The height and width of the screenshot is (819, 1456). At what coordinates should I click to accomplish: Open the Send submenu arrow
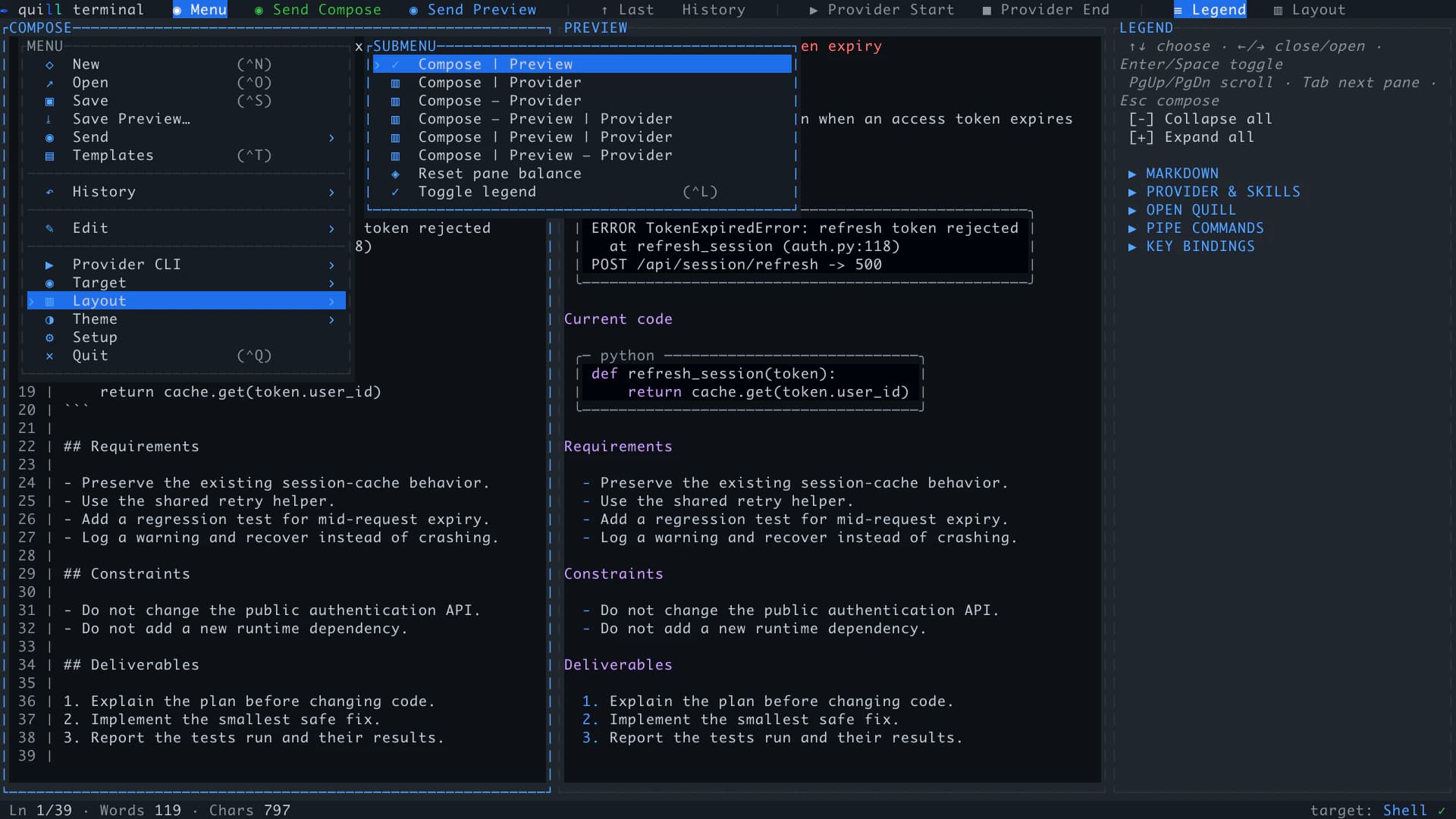click(x=331, y=137)
